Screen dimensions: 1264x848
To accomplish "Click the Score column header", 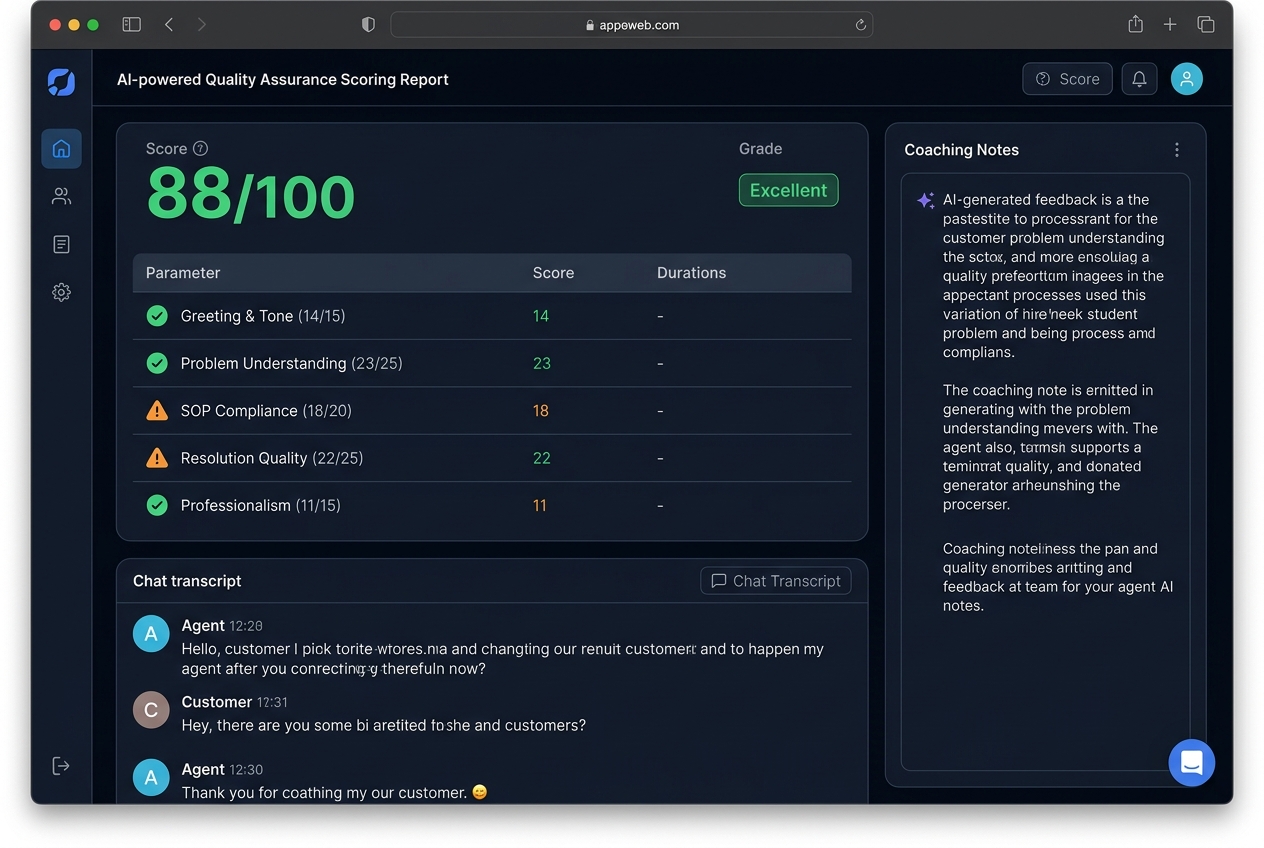I will point(553,273).
